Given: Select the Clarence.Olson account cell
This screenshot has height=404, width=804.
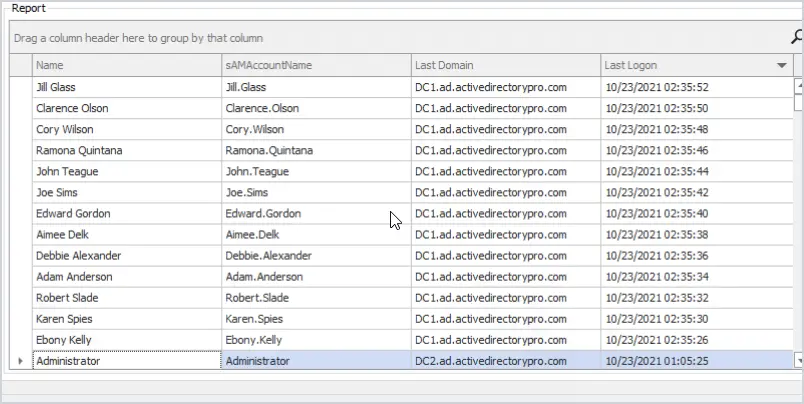Looking at the screenshot, I should (316, 108).
